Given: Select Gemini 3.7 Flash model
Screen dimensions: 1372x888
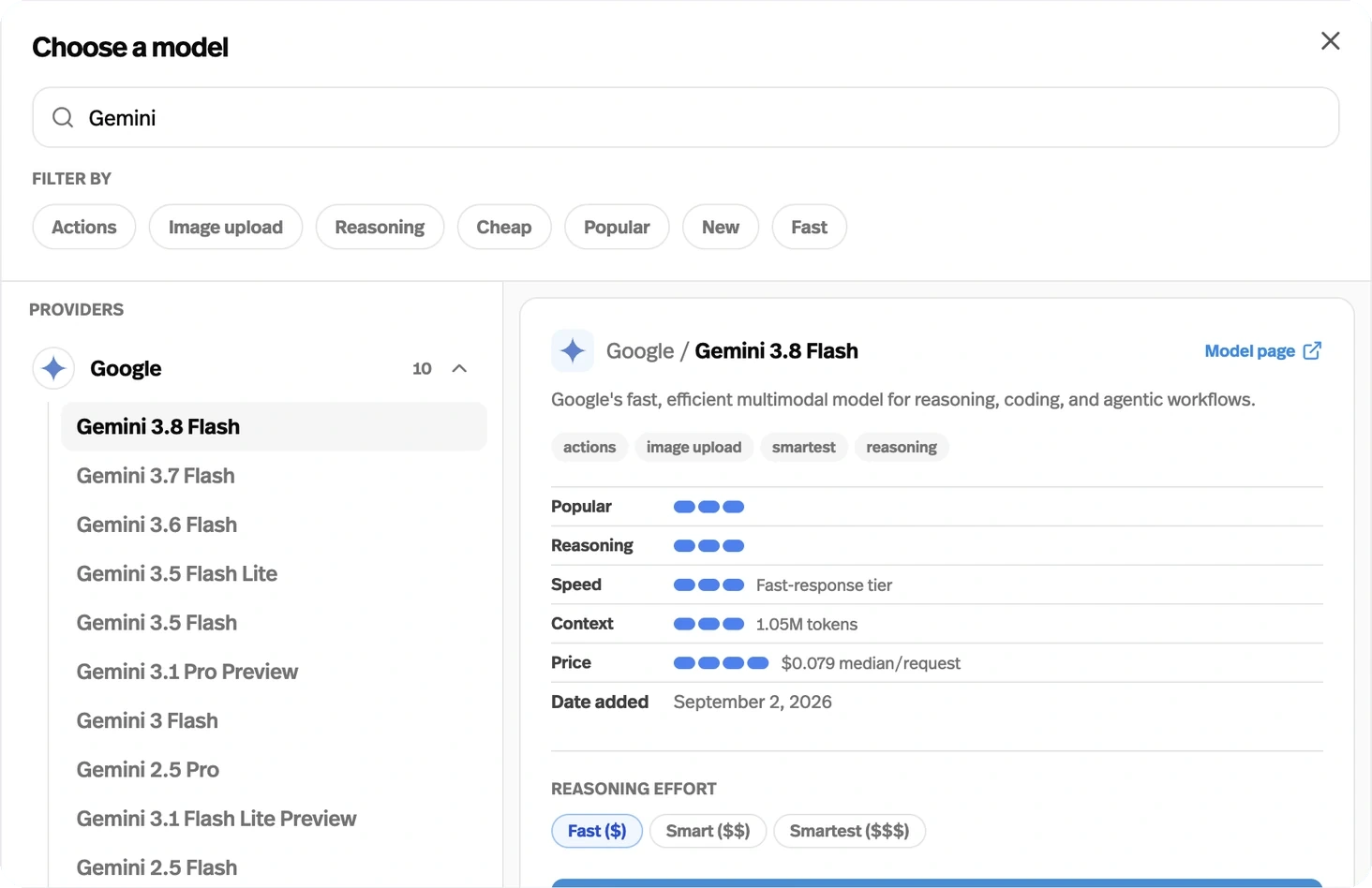Looking at the screenshot, I should [x=274, y=476].
